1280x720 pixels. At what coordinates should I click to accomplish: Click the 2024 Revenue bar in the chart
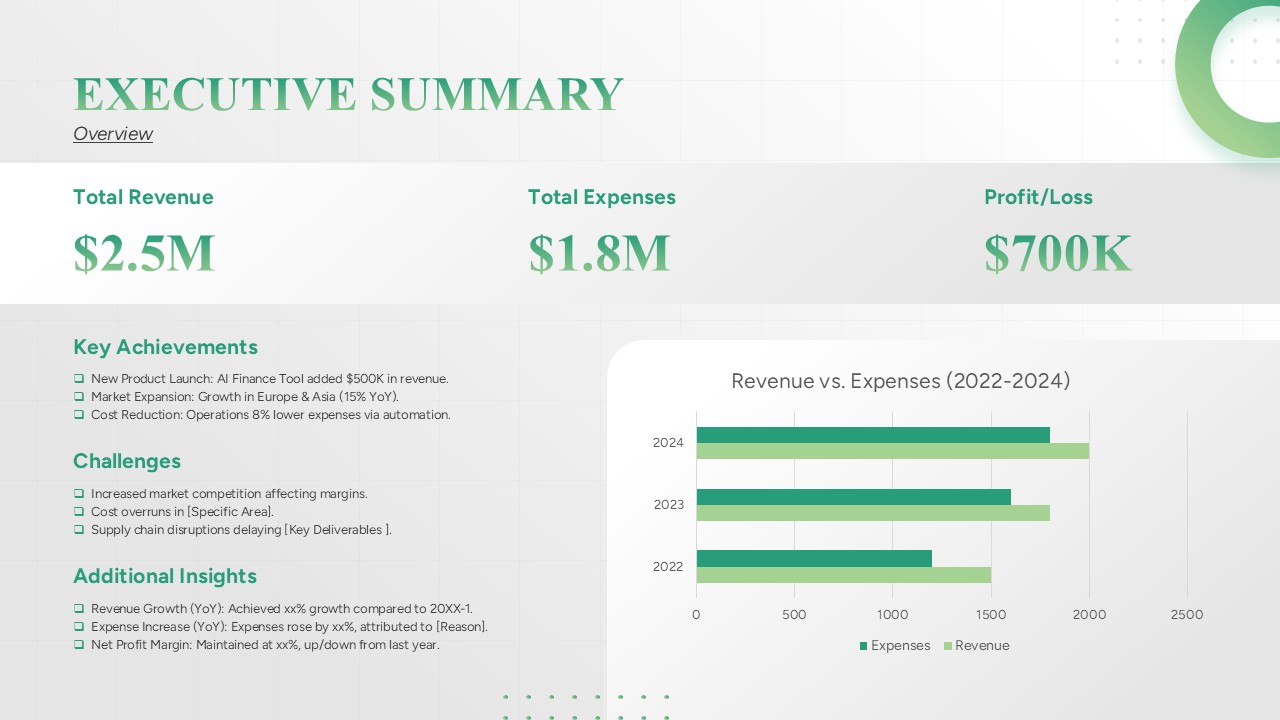[893, 451]
